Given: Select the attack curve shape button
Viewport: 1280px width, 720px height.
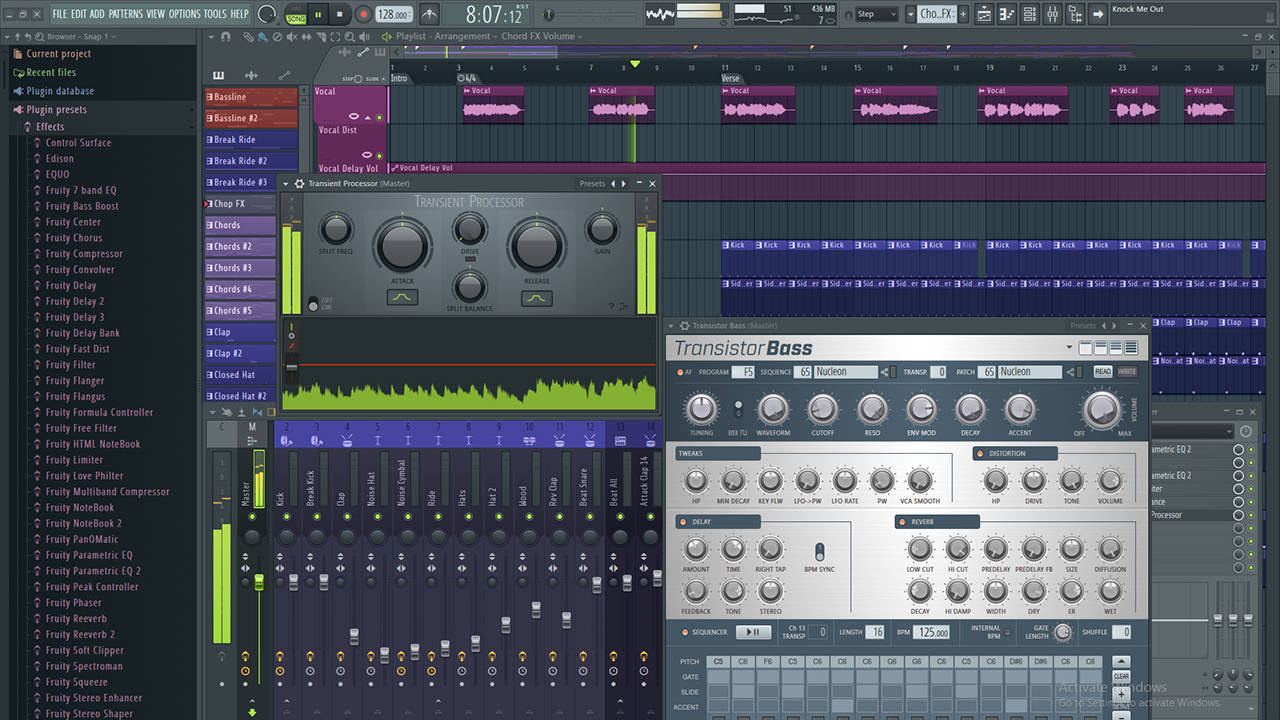Looking at the screenshot, I should click(x=402, y=297).
